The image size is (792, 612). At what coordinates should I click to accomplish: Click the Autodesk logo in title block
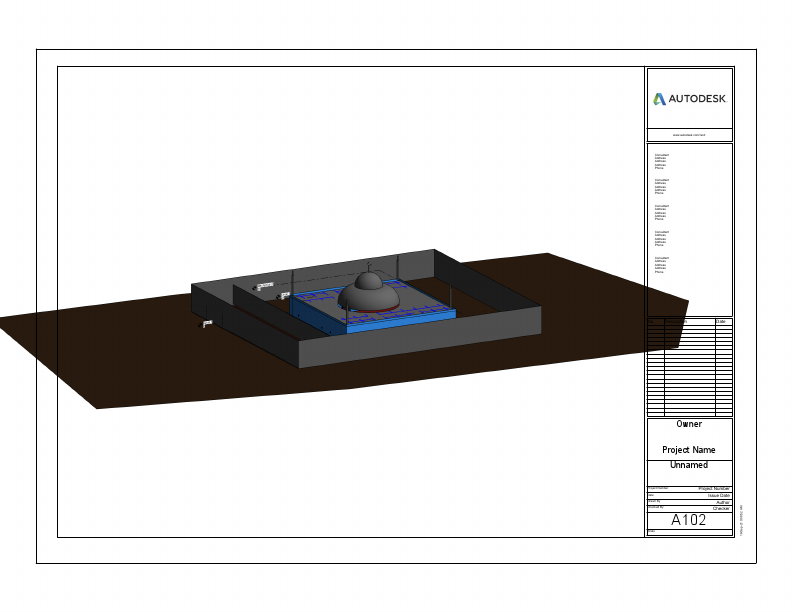689,99
